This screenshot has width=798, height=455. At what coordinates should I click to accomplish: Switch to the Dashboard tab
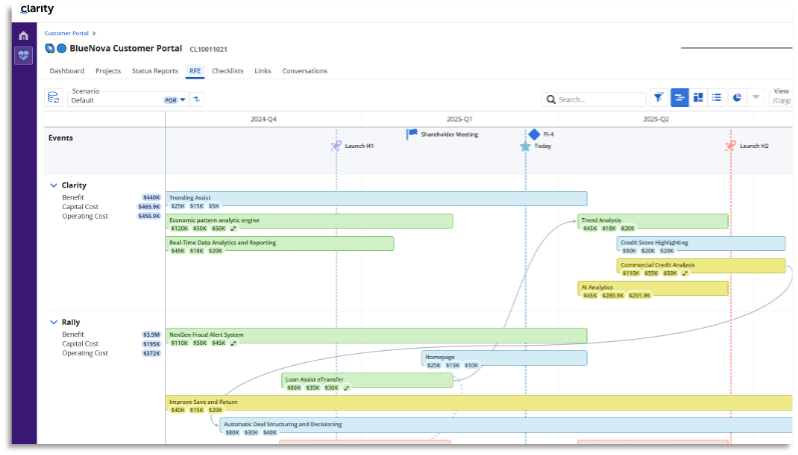[x=67, y=71]
